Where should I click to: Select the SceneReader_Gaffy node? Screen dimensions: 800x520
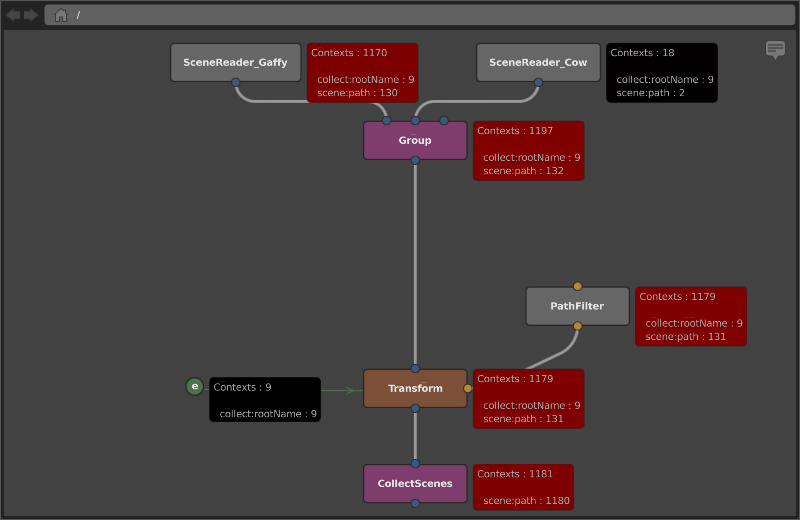pos(236,62)
